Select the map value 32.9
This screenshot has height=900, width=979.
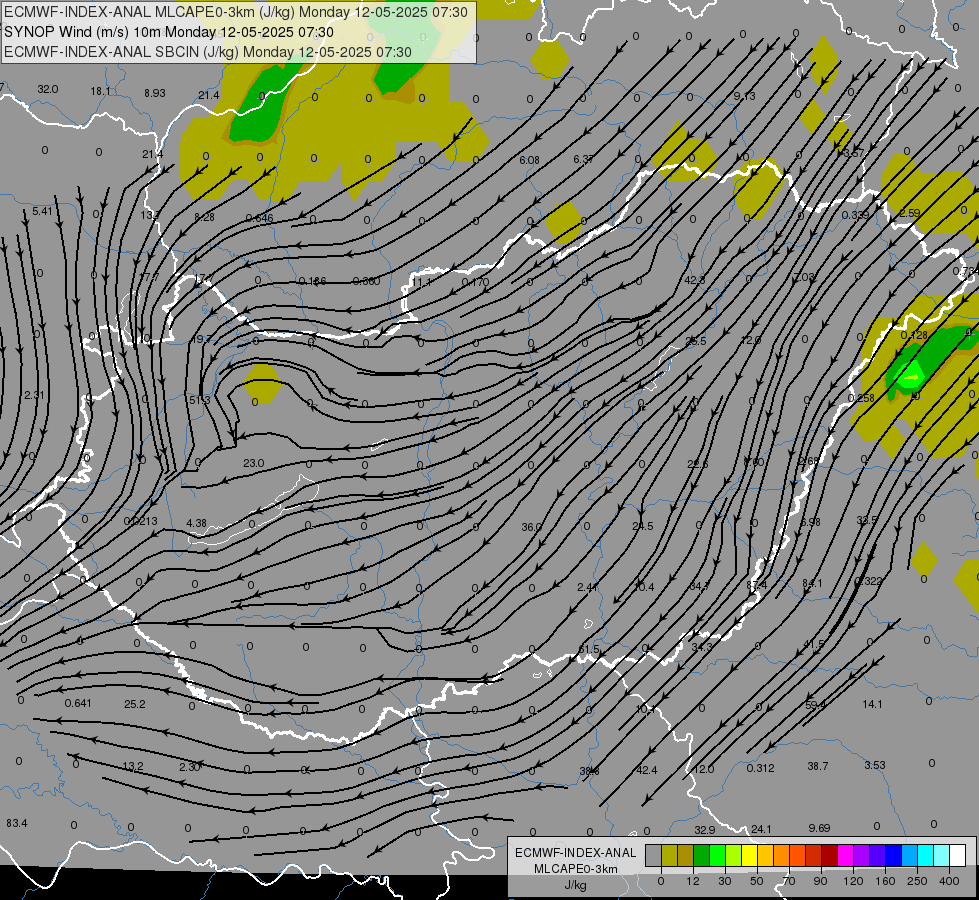(705, 830)
